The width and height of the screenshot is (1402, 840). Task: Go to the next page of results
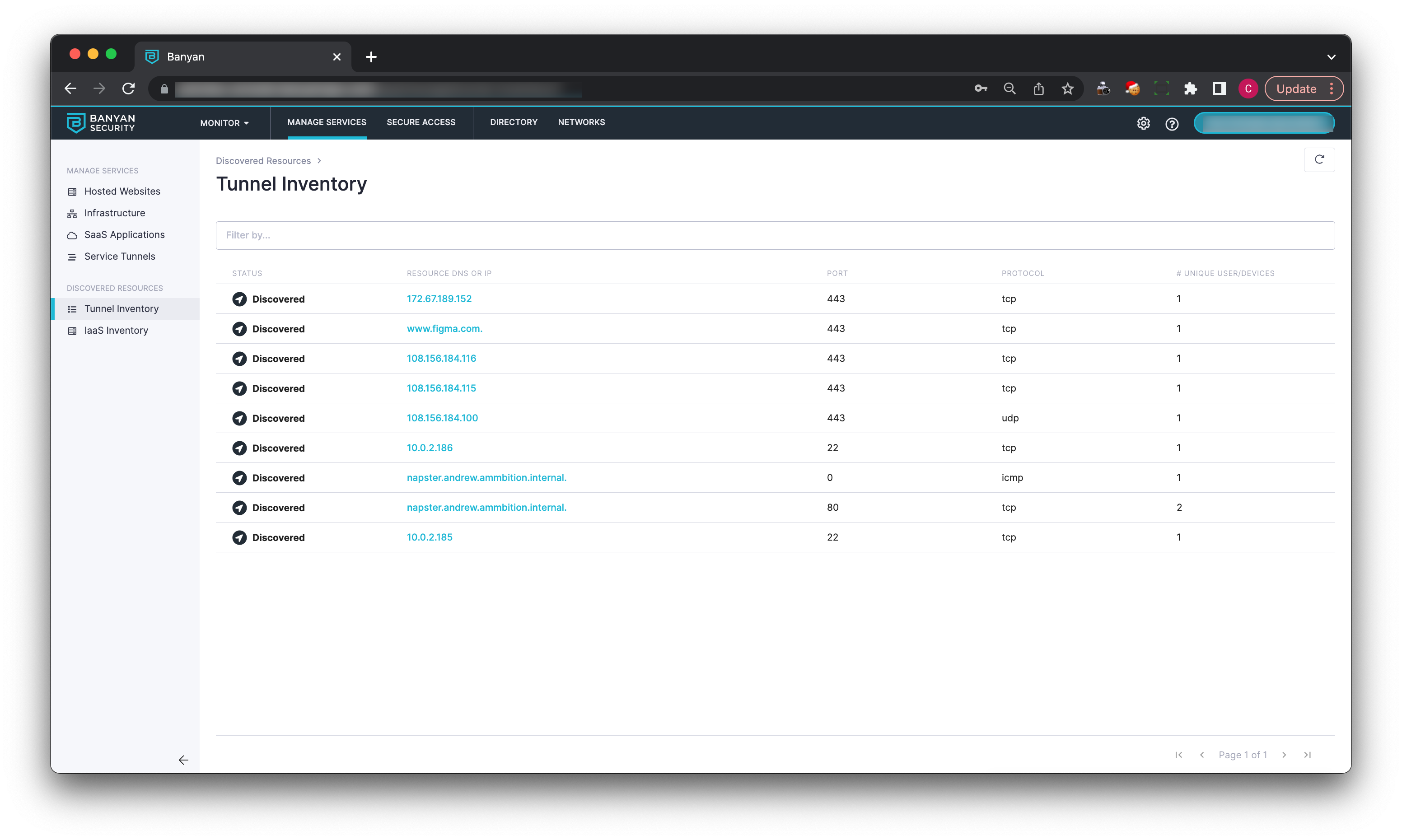point(1284,755)
